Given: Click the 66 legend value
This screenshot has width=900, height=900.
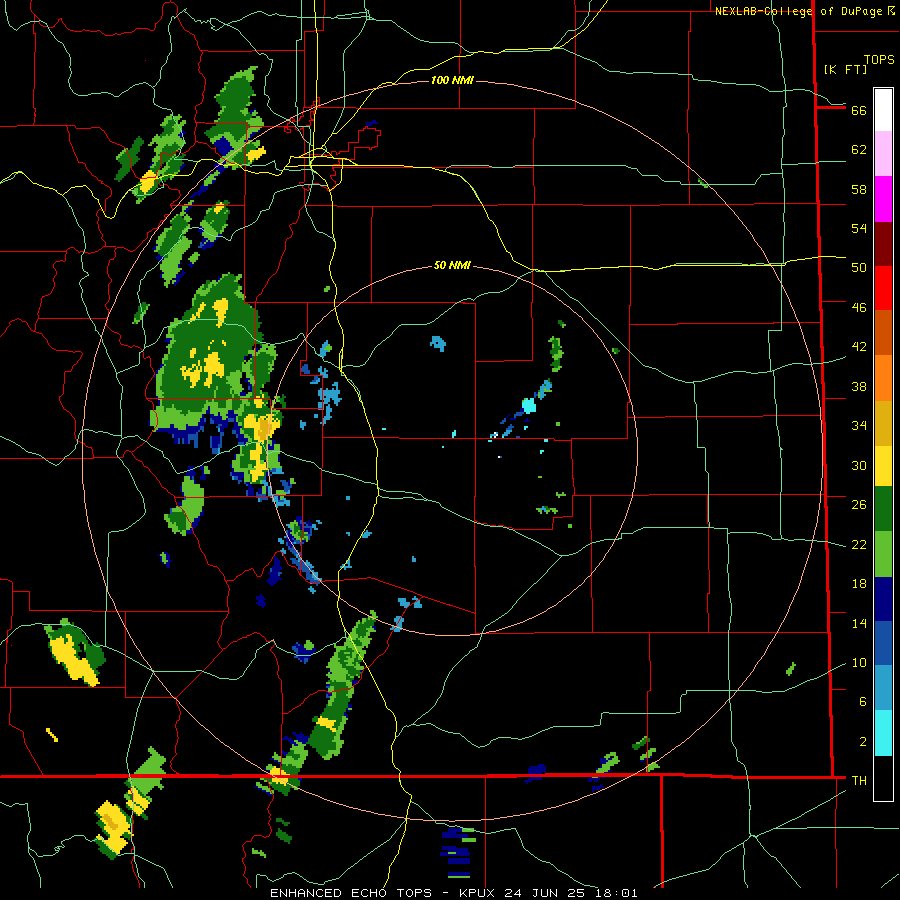Looking at the screenshot, I should click(x=859, y=111).
